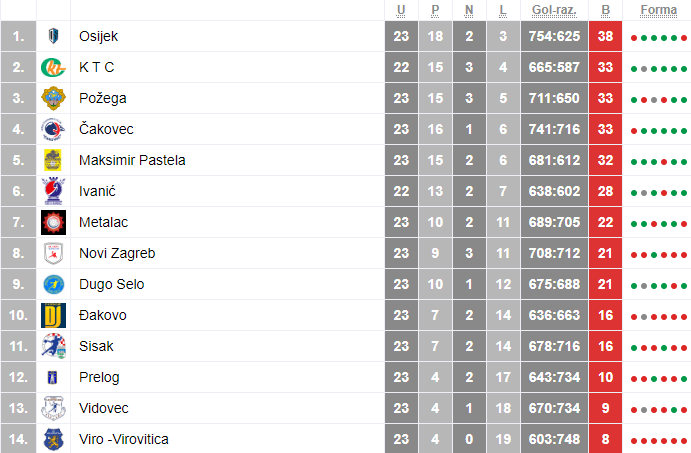The height and width of the screenshot is (453, 691).
Task: Click the Metalac club logo
Action: coord(53,222)
